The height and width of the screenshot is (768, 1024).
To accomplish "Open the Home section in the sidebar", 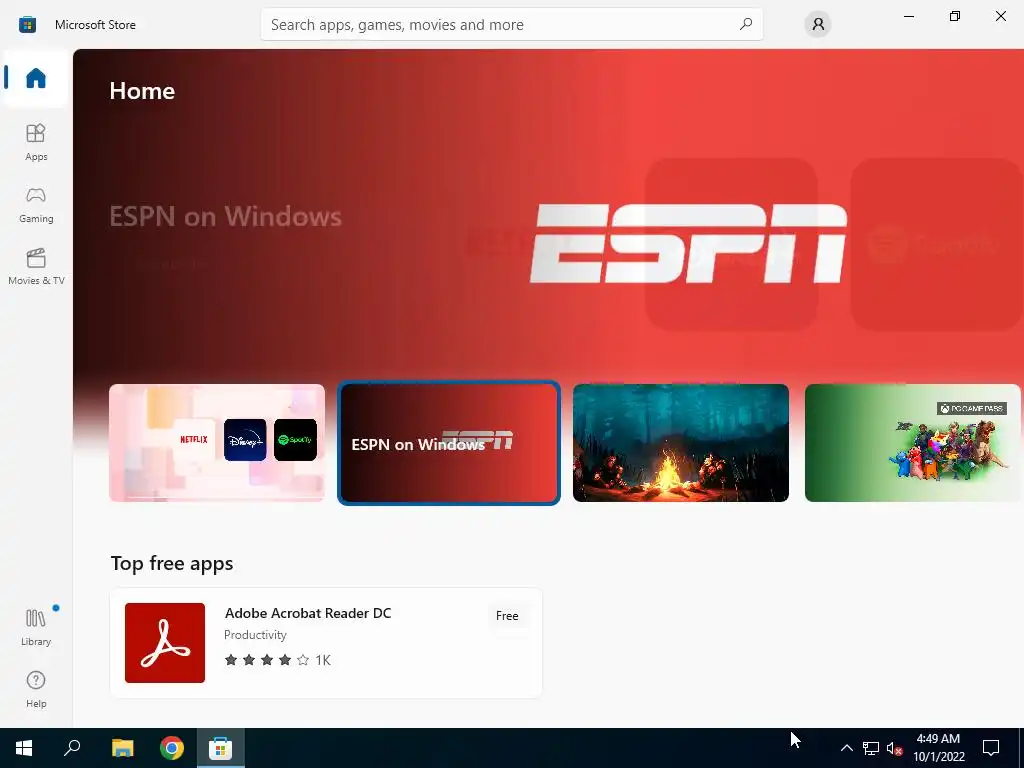I will [x=36, y=78].
